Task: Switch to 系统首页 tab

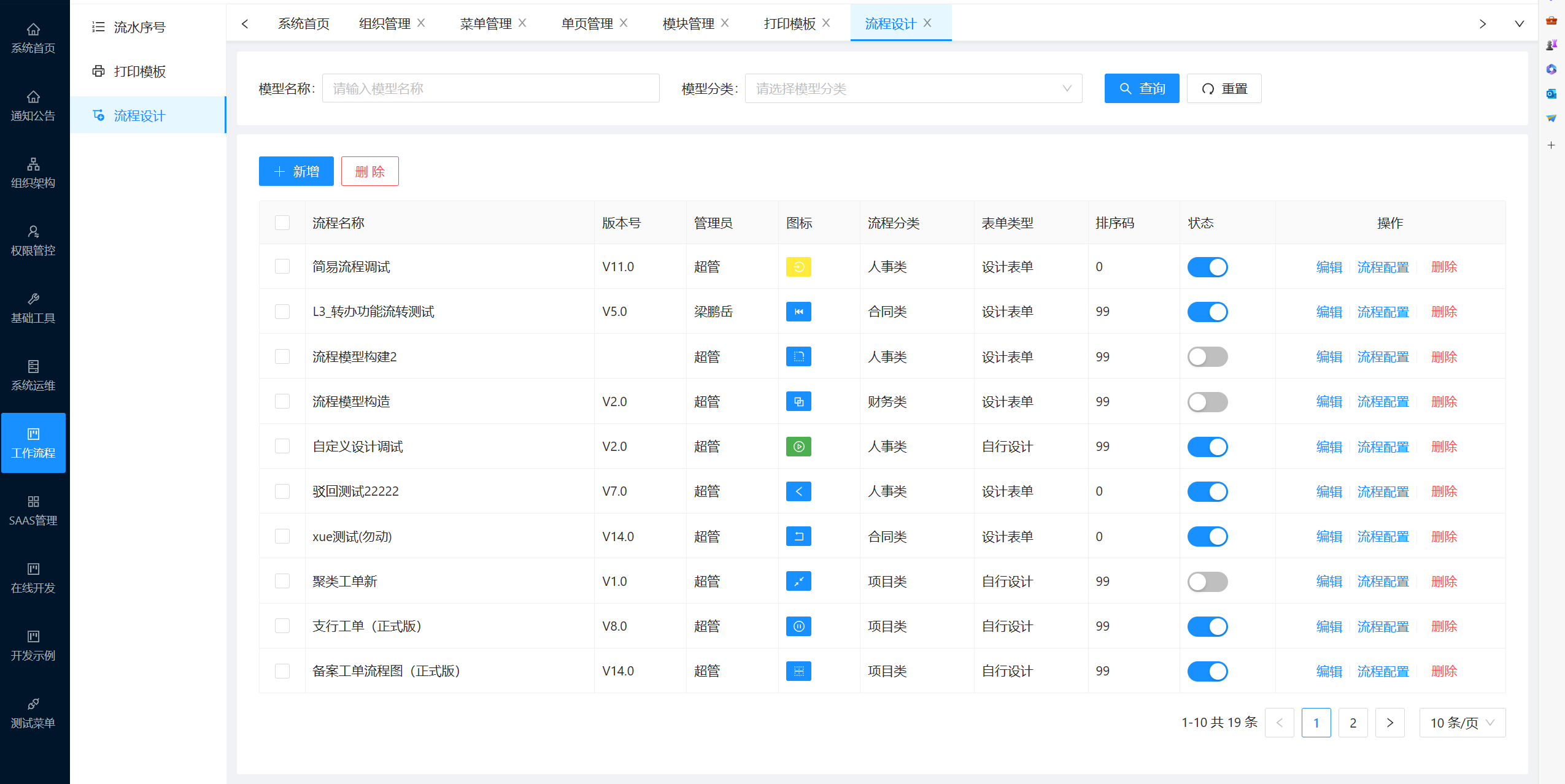Action: 304,23
